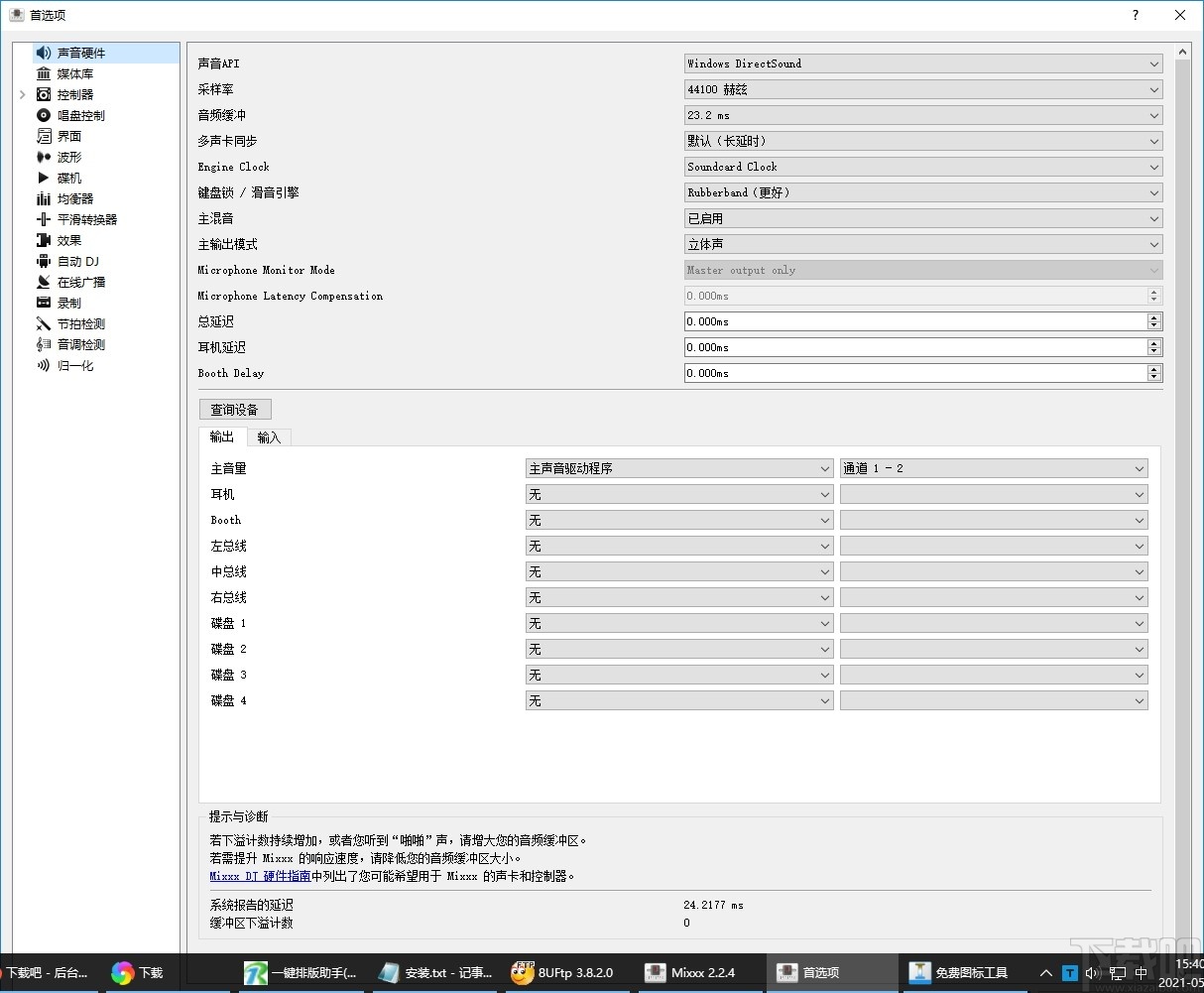Click the 查询设备 button
1204x993 pixels.
pyautogui.click(x=235, y=410)
